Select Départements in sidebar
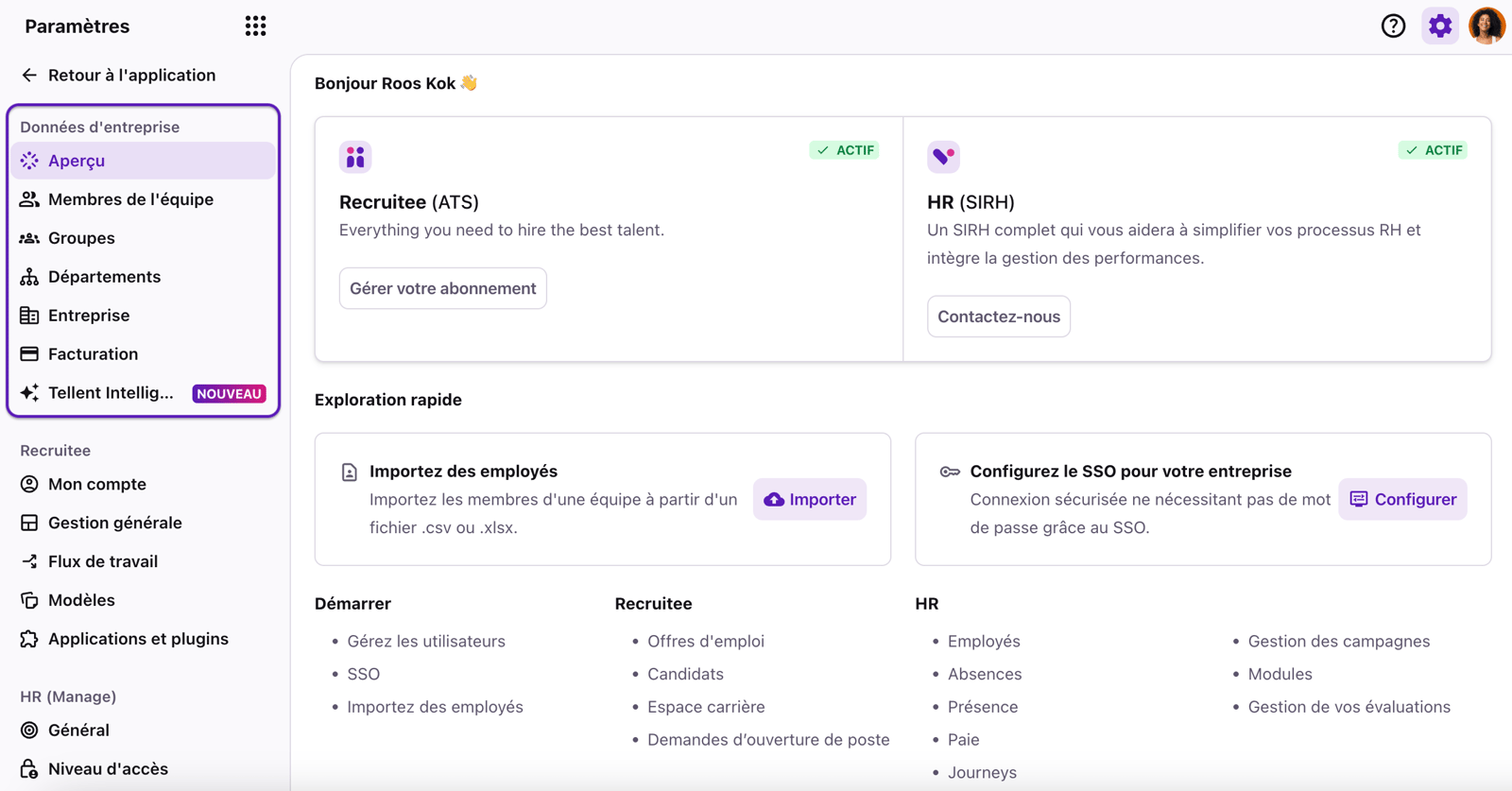Image resolution: width=1512 pixels, height=791 pixels. point(144,277)
